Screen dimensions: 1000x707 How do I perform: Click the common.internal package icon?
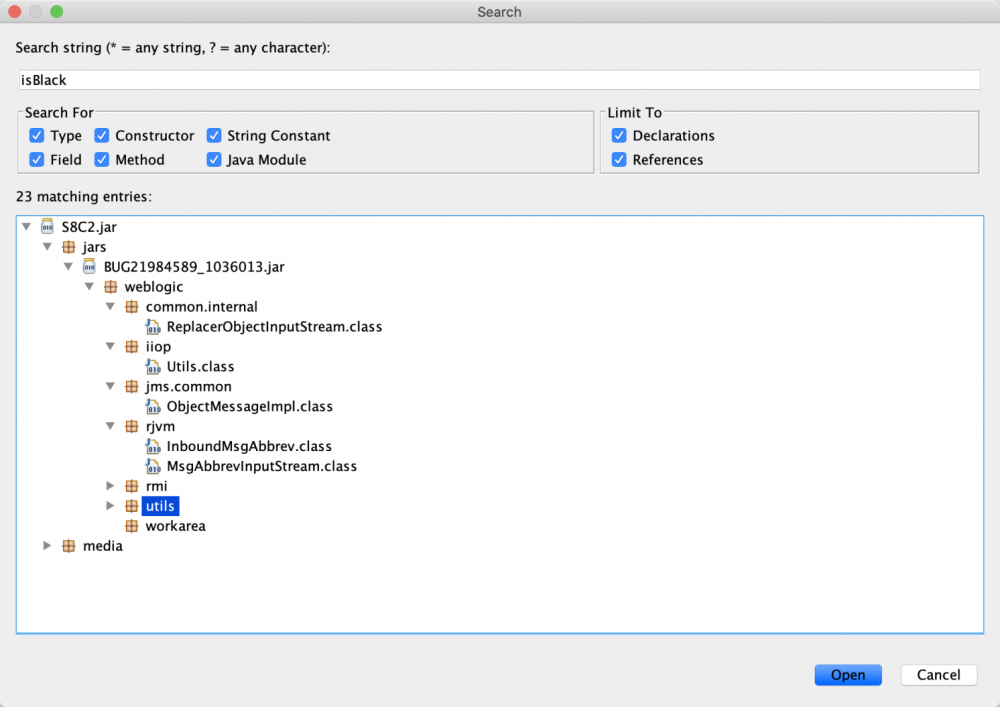pyautogui.click(x=131, y=307)
